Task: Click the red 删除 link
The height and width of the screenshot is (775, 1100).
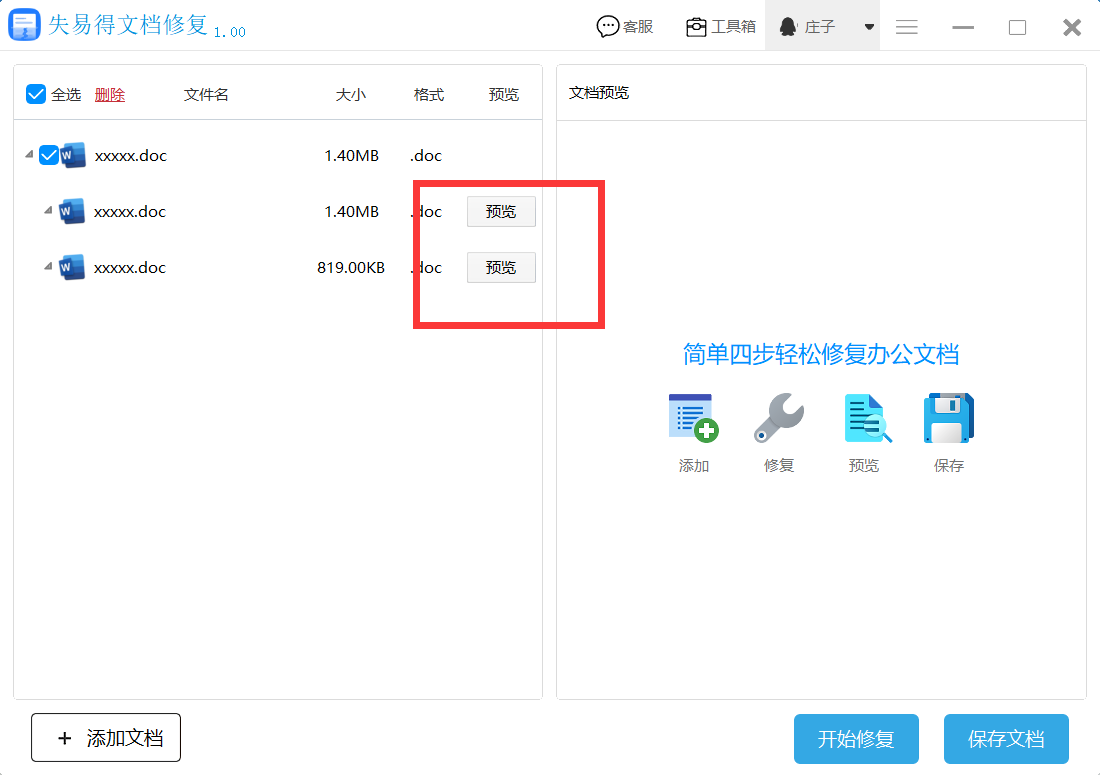Action: [109, 95]
